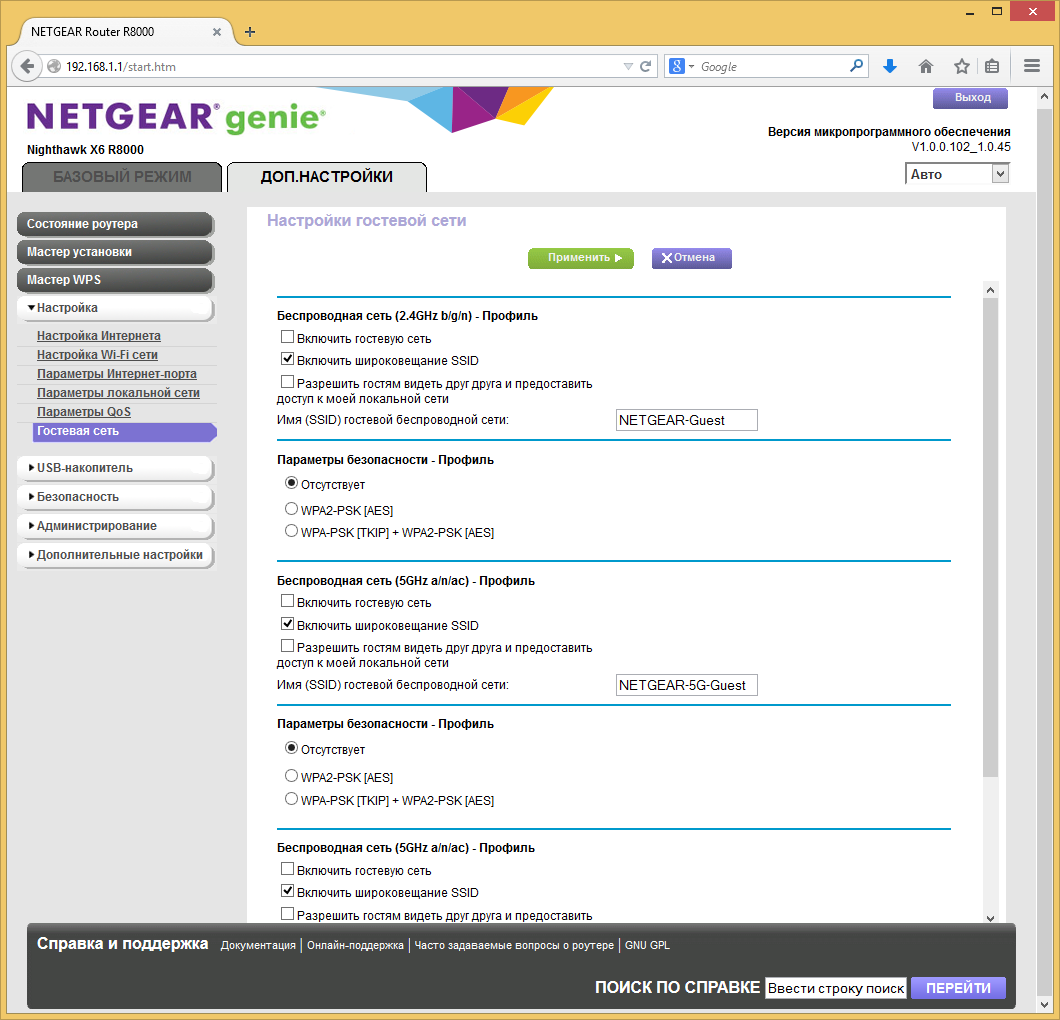1060x1020 pixels.
Task: Edit the NETGEAR-5G-Guest SSID field
Action: (x=687, y=685)
